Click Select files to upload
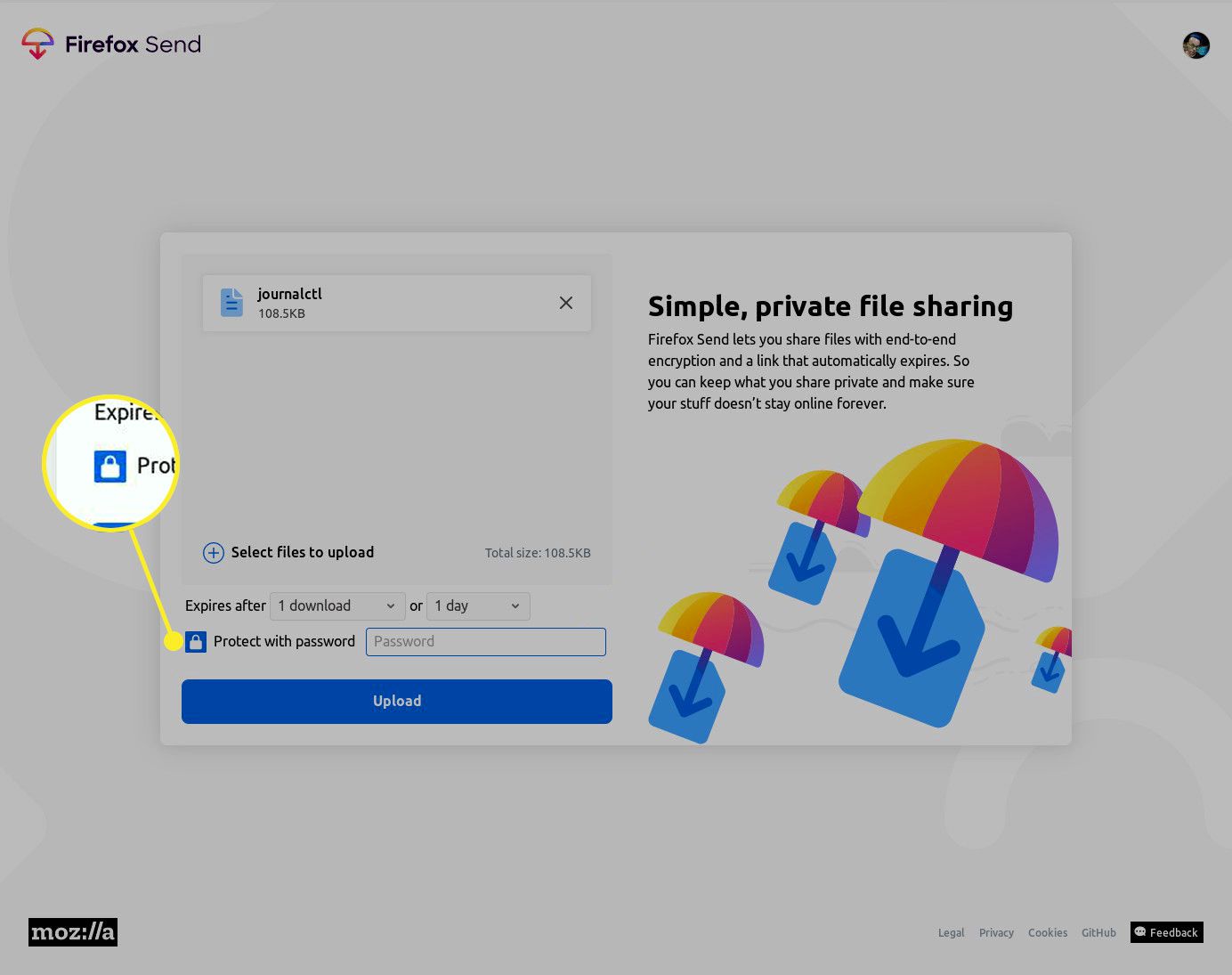The image size is (1232, 975). click(x=303, y=552)
